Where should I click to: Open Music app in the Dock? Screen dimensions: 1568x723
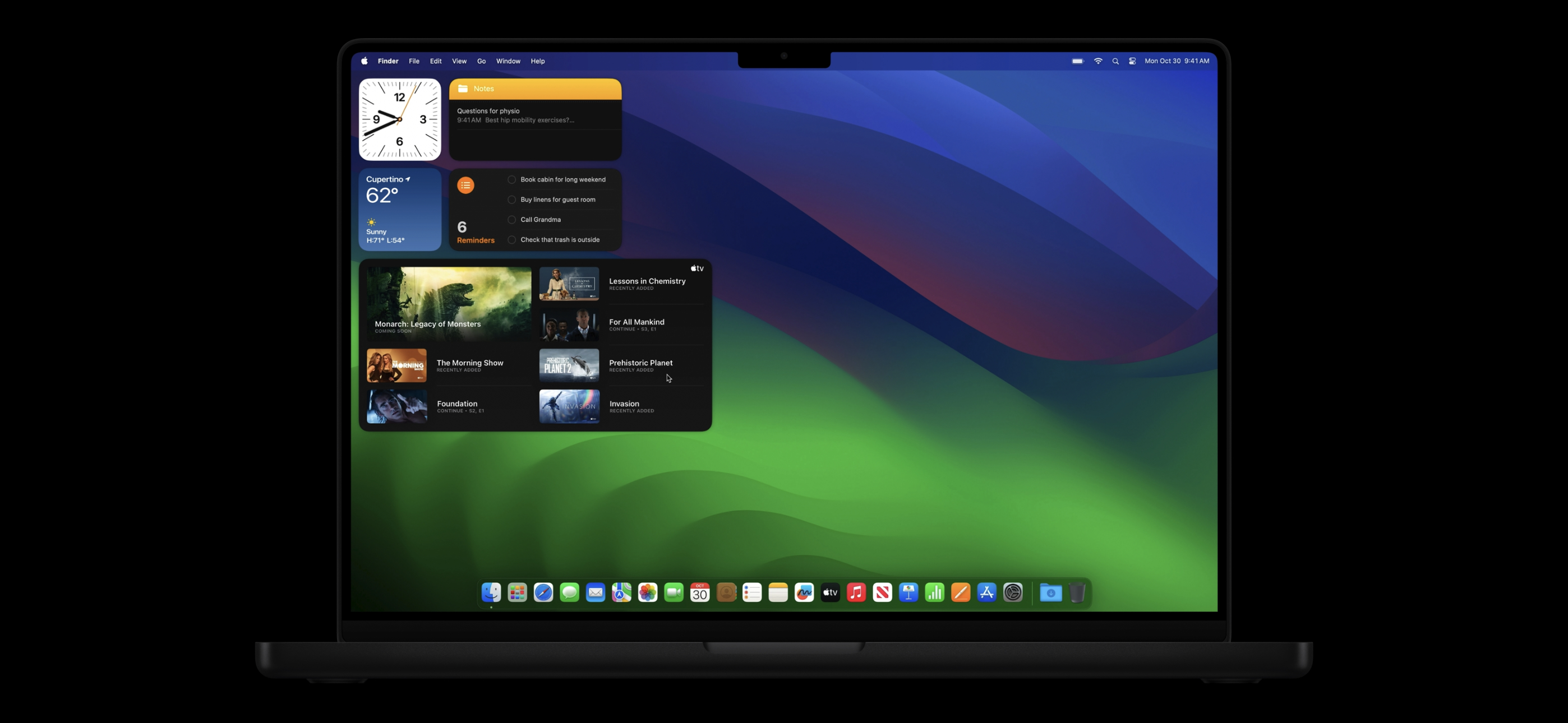coord(856,592)
